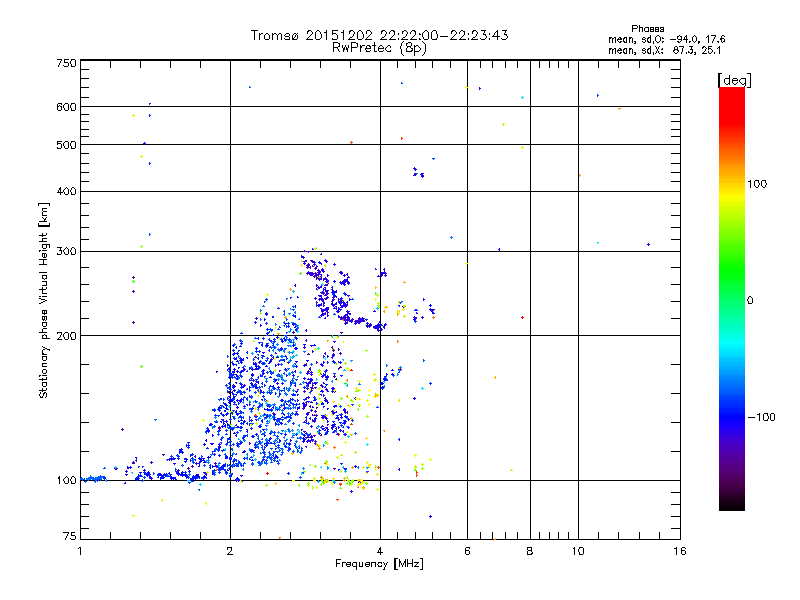Click the y-axis tick label '600'

click(x=66, y=107)
